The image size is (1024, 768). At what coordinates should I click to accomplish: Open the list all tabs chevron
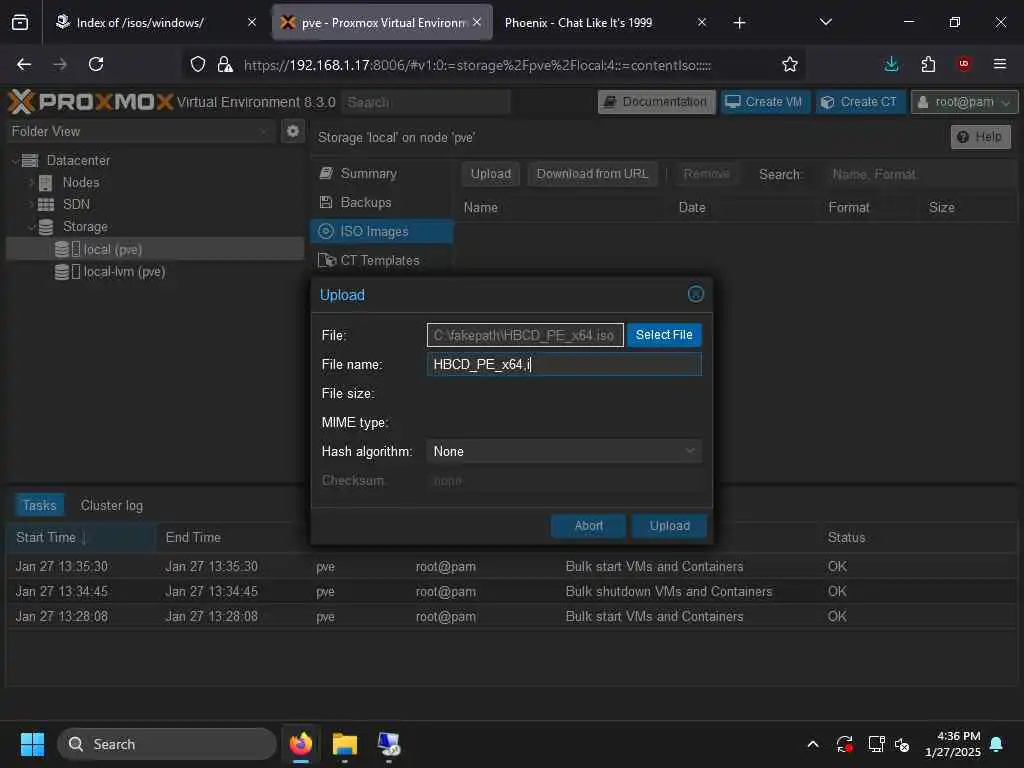[825, 22]
